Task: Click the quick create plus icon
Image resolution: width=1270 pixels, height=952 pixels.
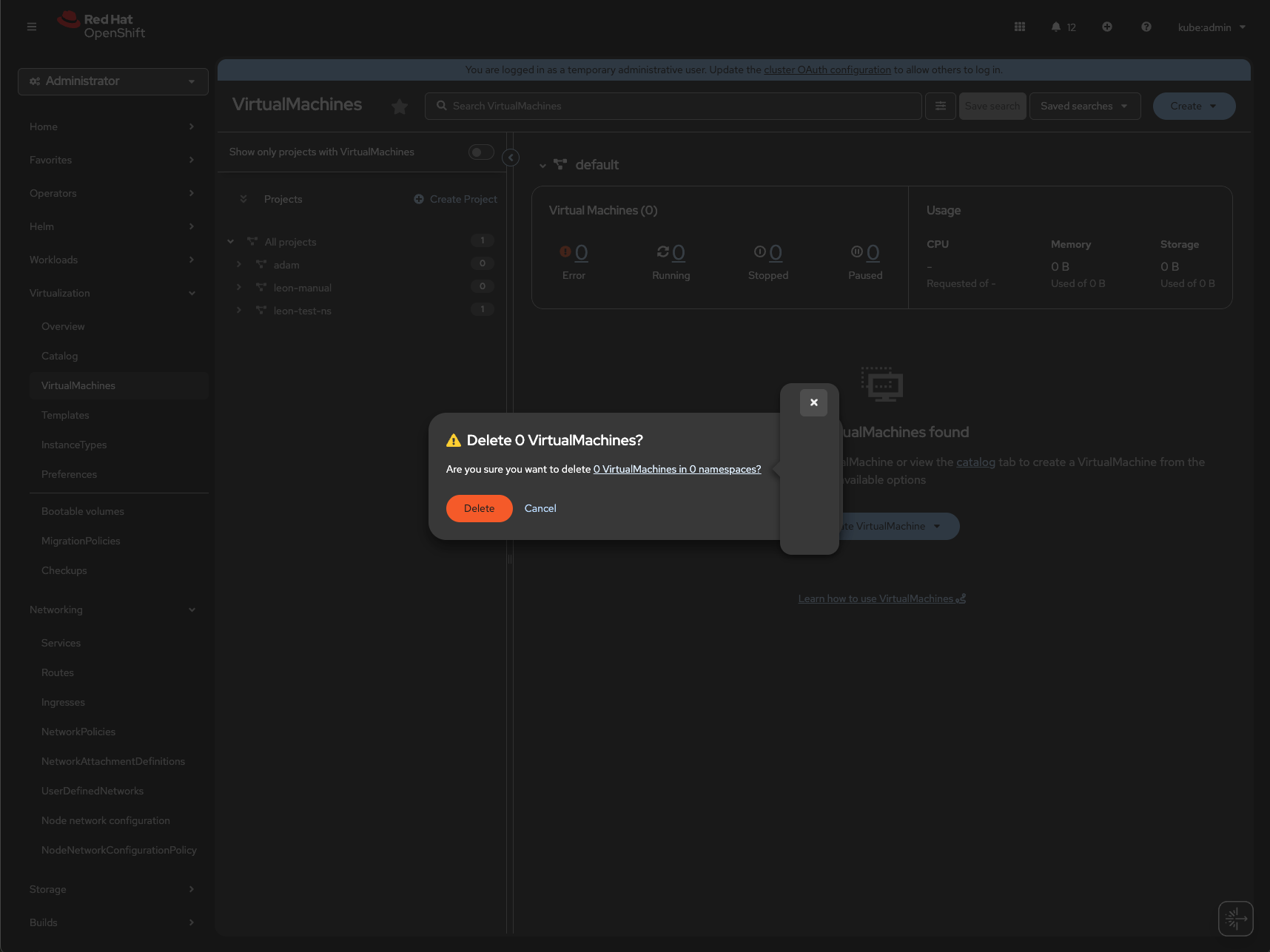Action: pos(1106,27)
